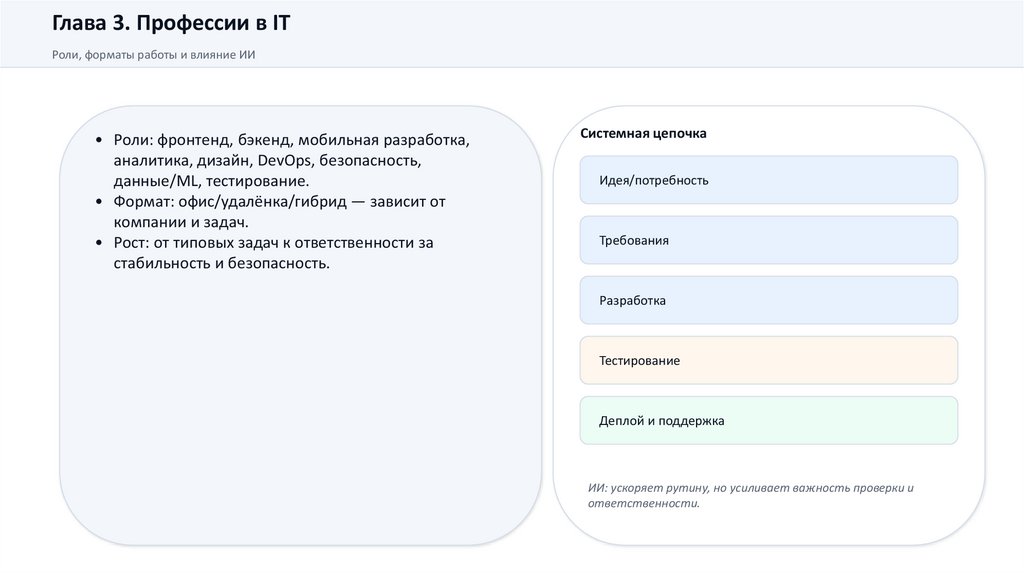Screen dimensions: 1024x574
Task: Select the 'Разработка' step box
Action: 768,300
